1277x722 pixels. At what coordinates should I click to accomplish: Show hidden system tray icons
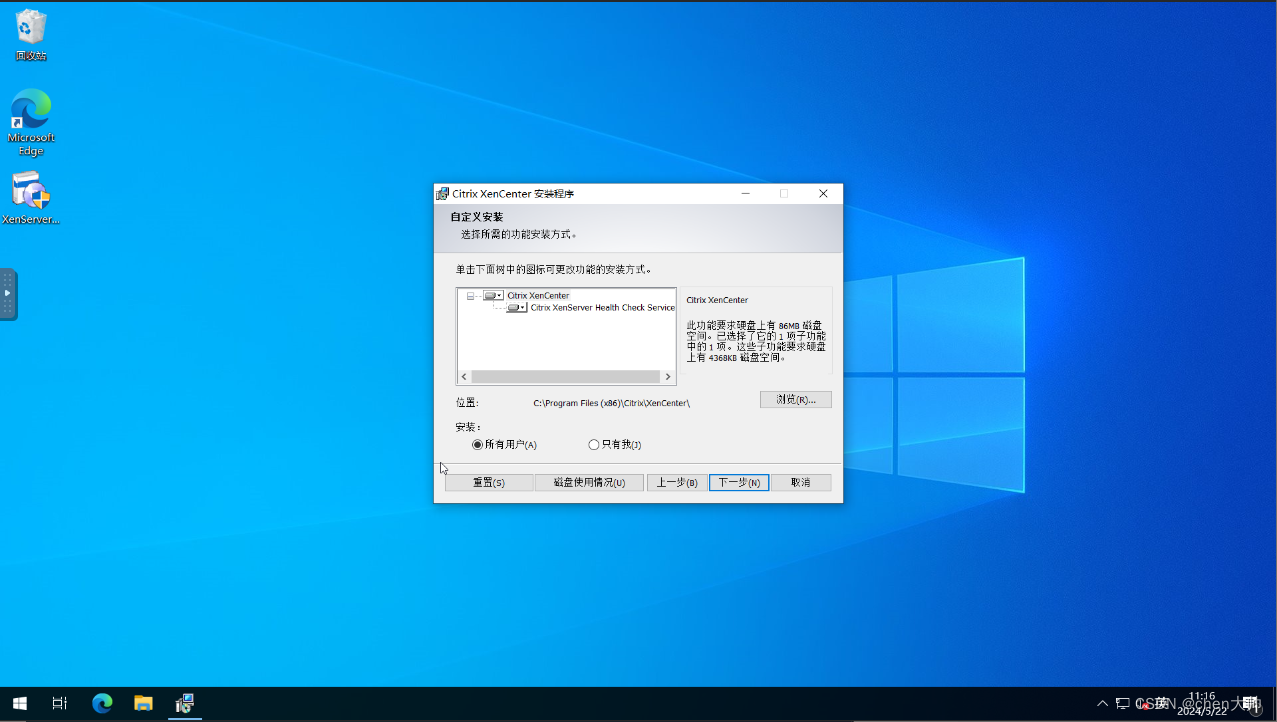[1102, 704]
